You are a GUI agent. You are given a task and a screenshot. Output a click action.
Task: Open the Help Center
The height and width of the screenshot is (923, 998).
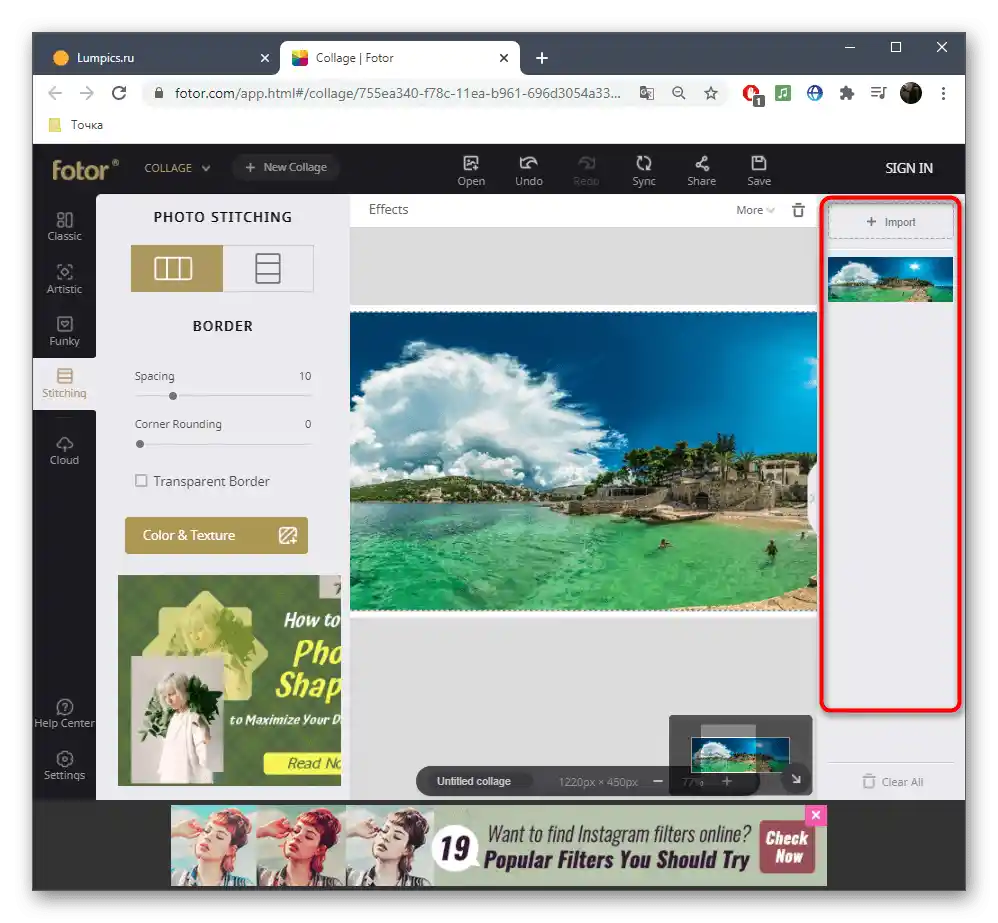pos(64,714)
